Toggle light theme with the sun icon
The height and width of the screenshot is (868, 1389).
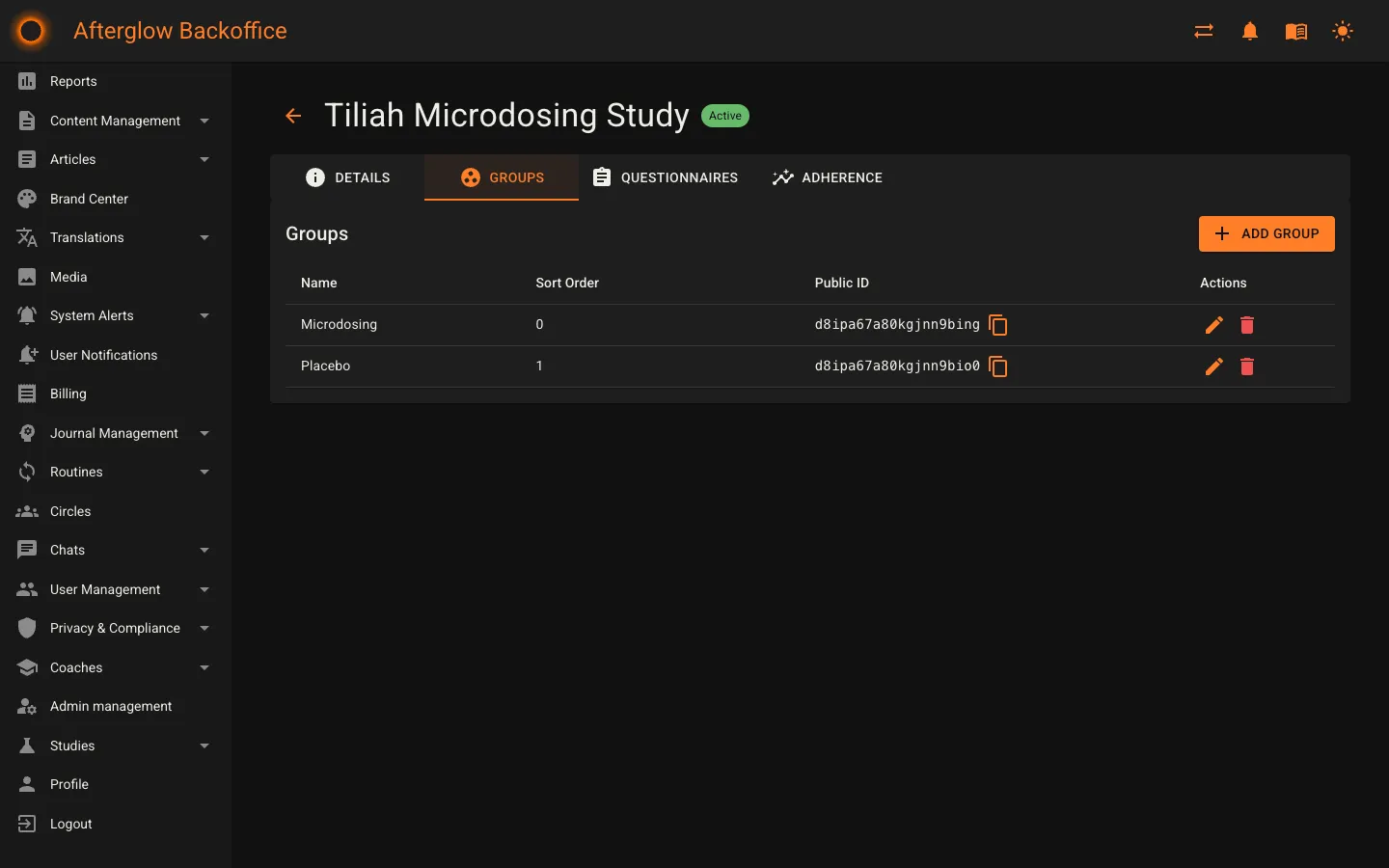point(1343,31)
